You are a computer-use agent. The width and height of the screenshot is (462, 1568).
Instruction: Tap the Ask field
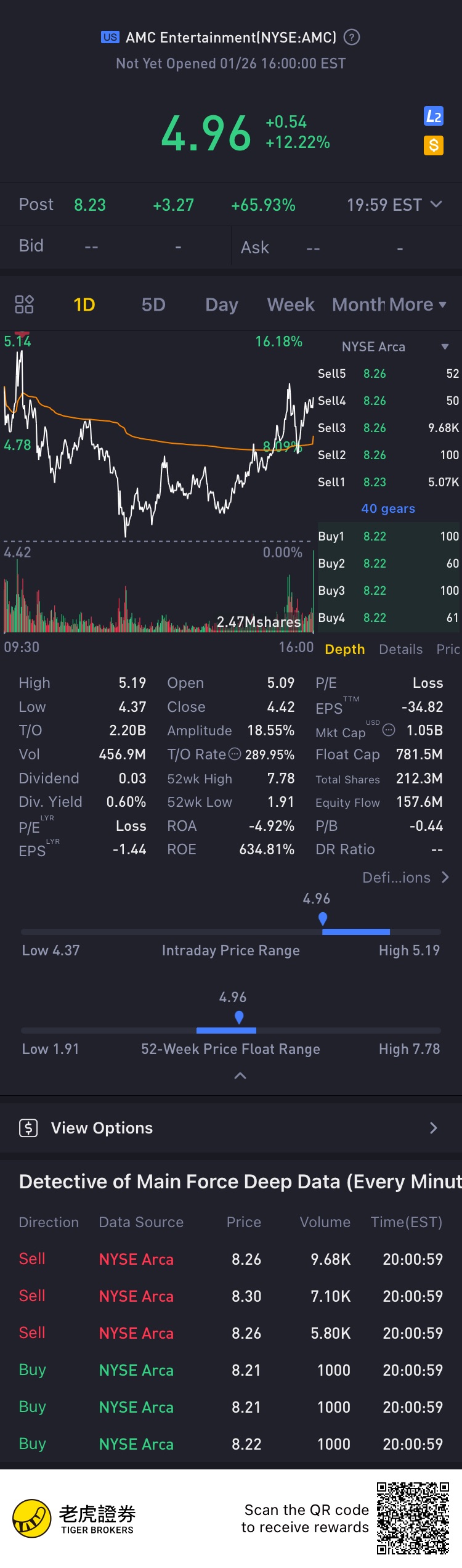[x=347, y=247]
